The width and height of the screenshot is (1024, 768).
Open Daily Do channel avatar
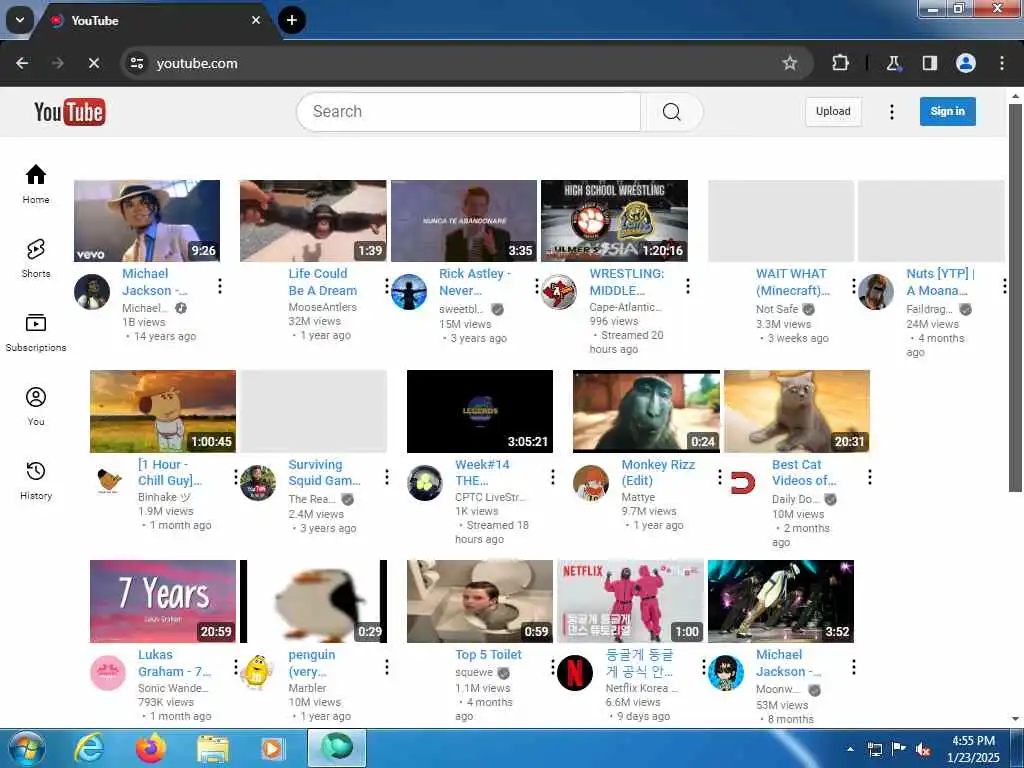pos(743,483)
